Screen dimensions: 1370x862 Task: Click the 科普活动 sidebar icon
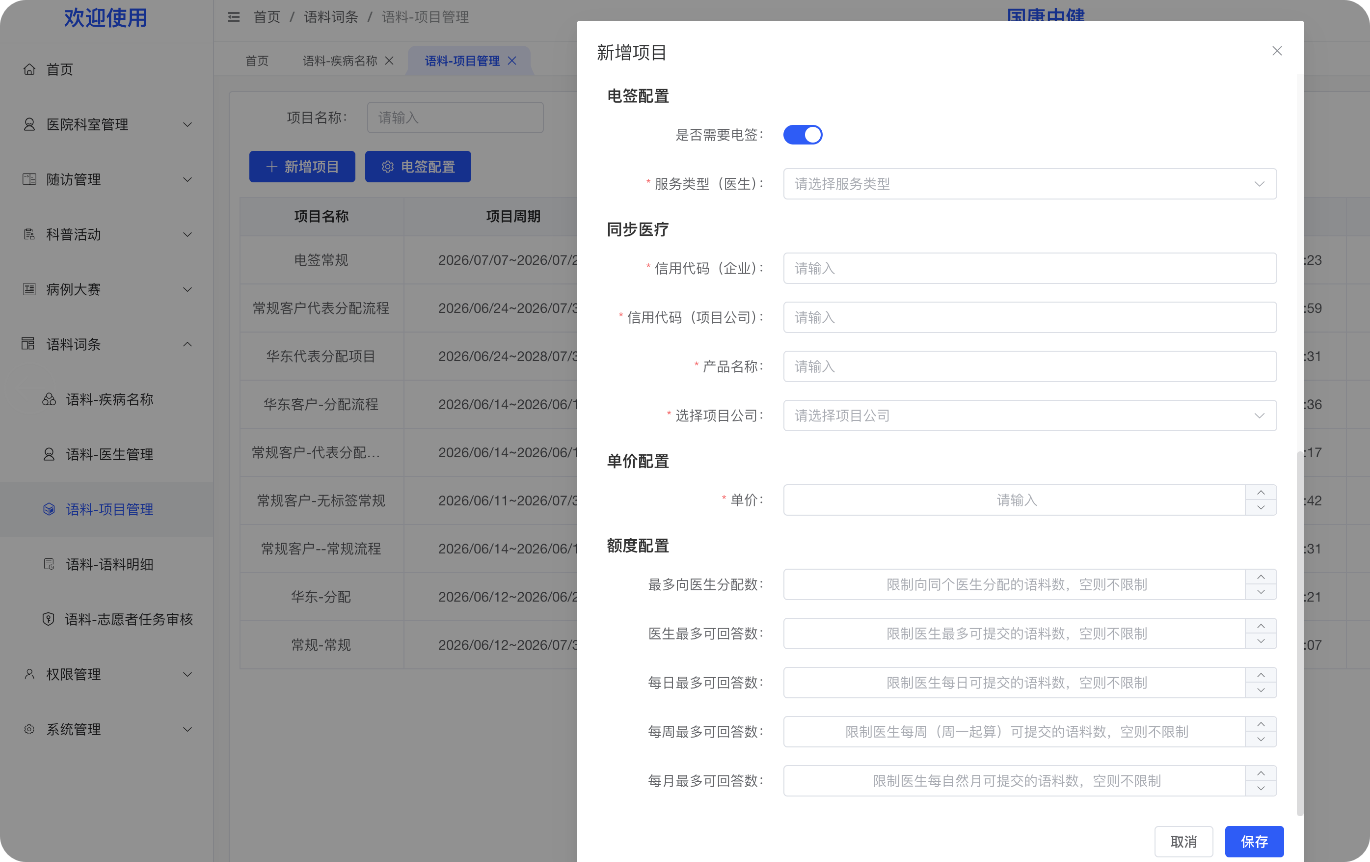pyautogui.click(x=29, y=235)
